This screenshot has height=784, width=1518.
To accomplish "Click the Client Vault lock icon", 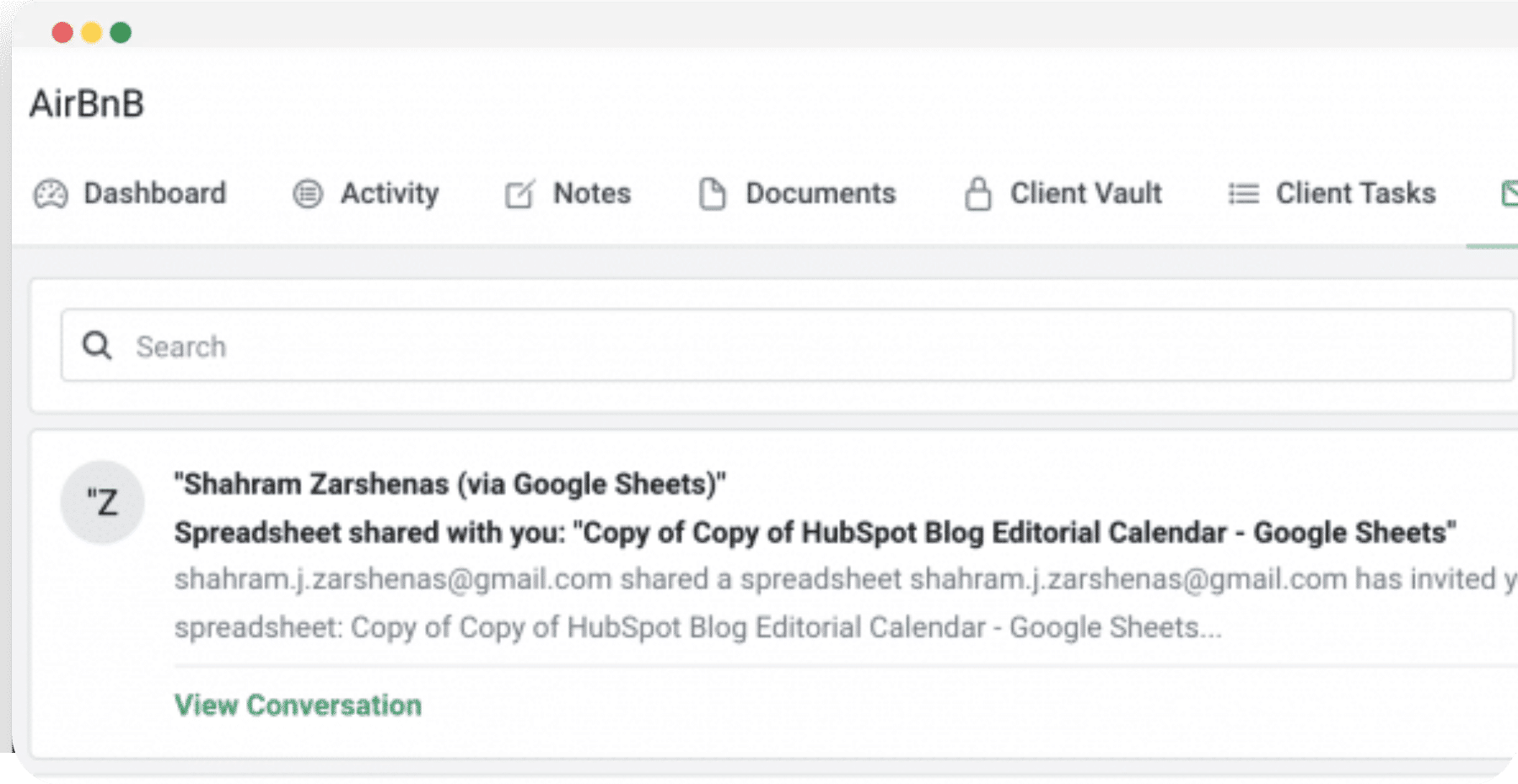I will click(x=978, y=194).
